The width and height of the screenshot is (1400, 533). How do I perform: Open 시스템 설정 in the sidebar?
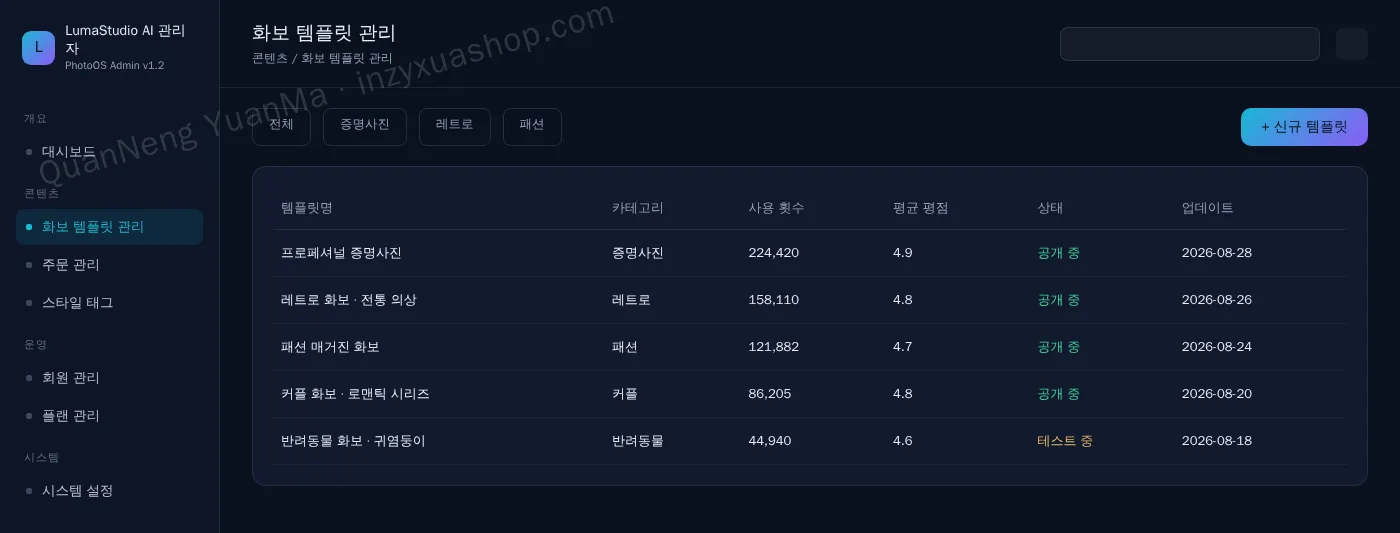(109, 491)
